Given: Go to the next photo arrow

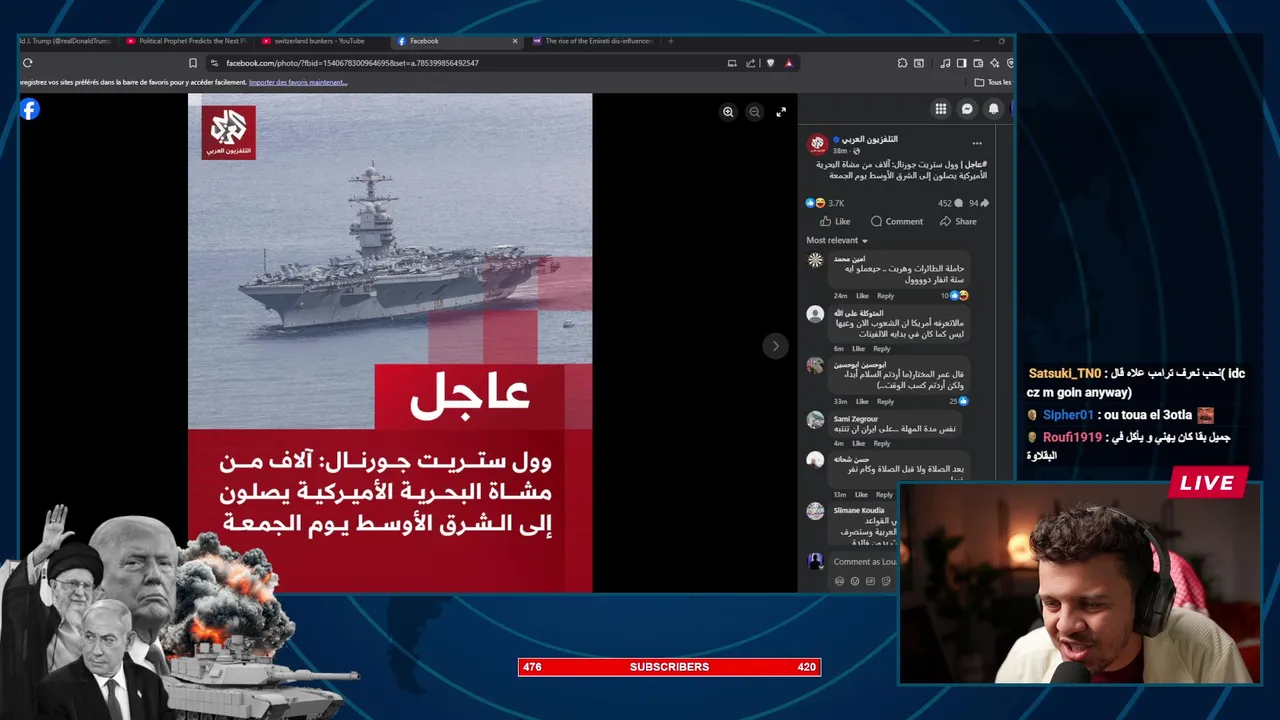Looking at the screenshot, I should click(x=775, y=346).
